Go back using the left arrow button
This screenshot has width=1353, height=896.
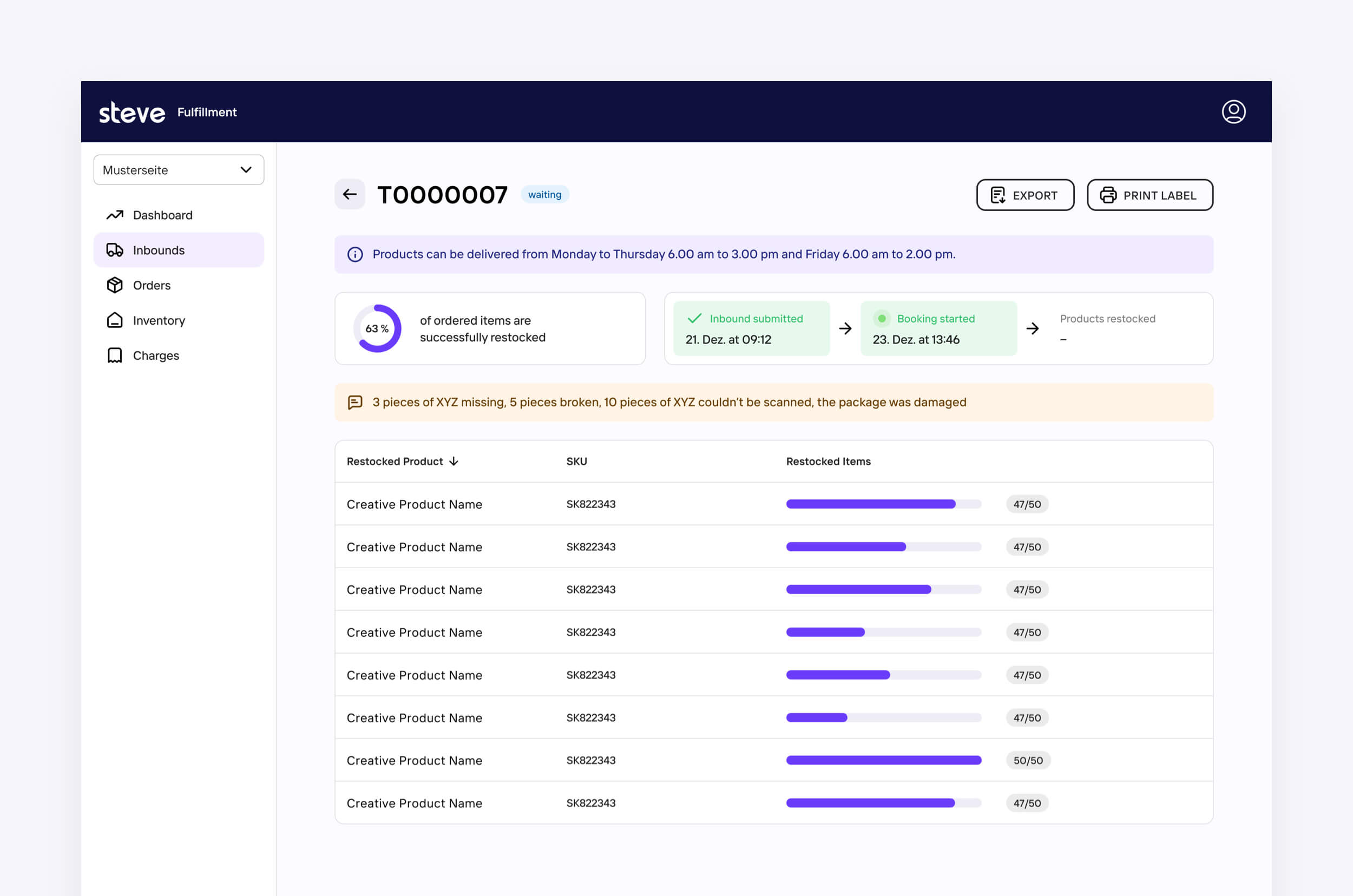349,194
